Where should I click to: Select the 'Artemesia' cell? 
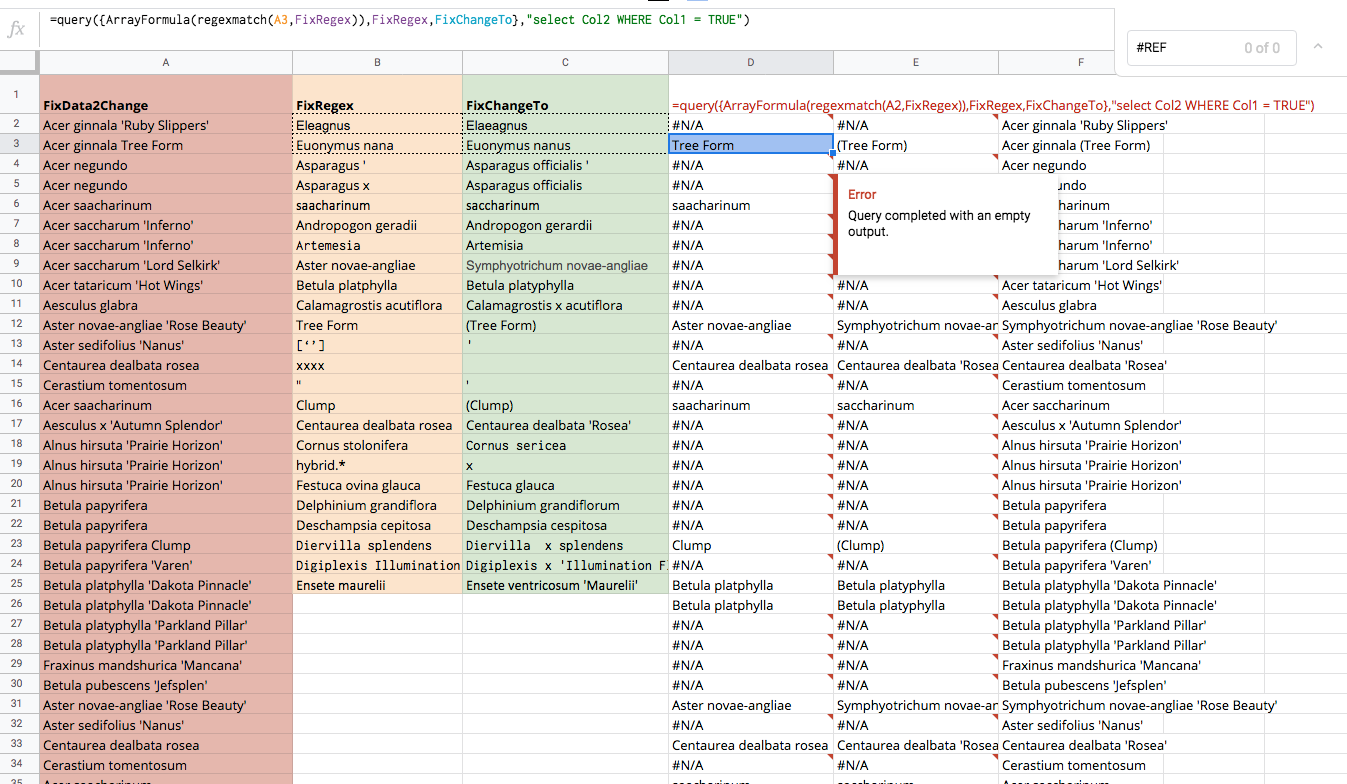point(377,245)
